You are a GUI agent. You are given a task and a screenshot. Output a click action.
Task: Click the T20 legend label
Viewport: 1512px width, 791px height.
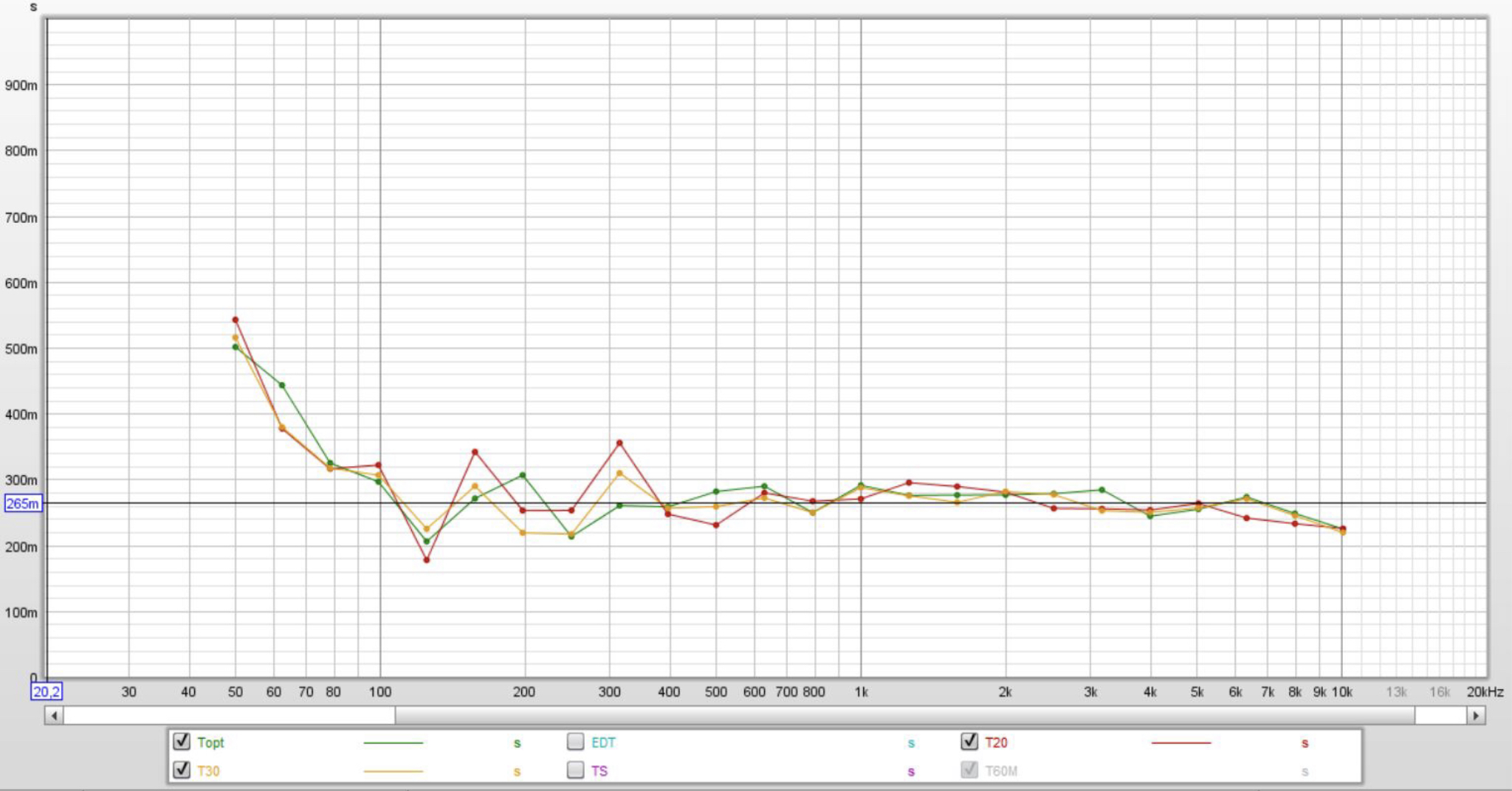(x=996, y=742)
